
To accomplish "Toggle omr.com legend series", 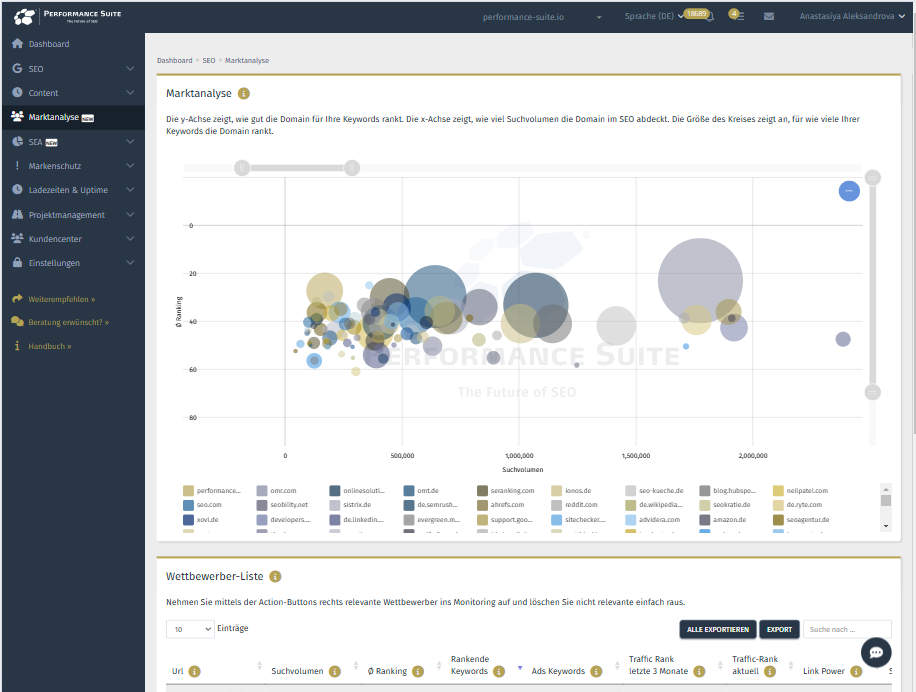I will 277,491.
